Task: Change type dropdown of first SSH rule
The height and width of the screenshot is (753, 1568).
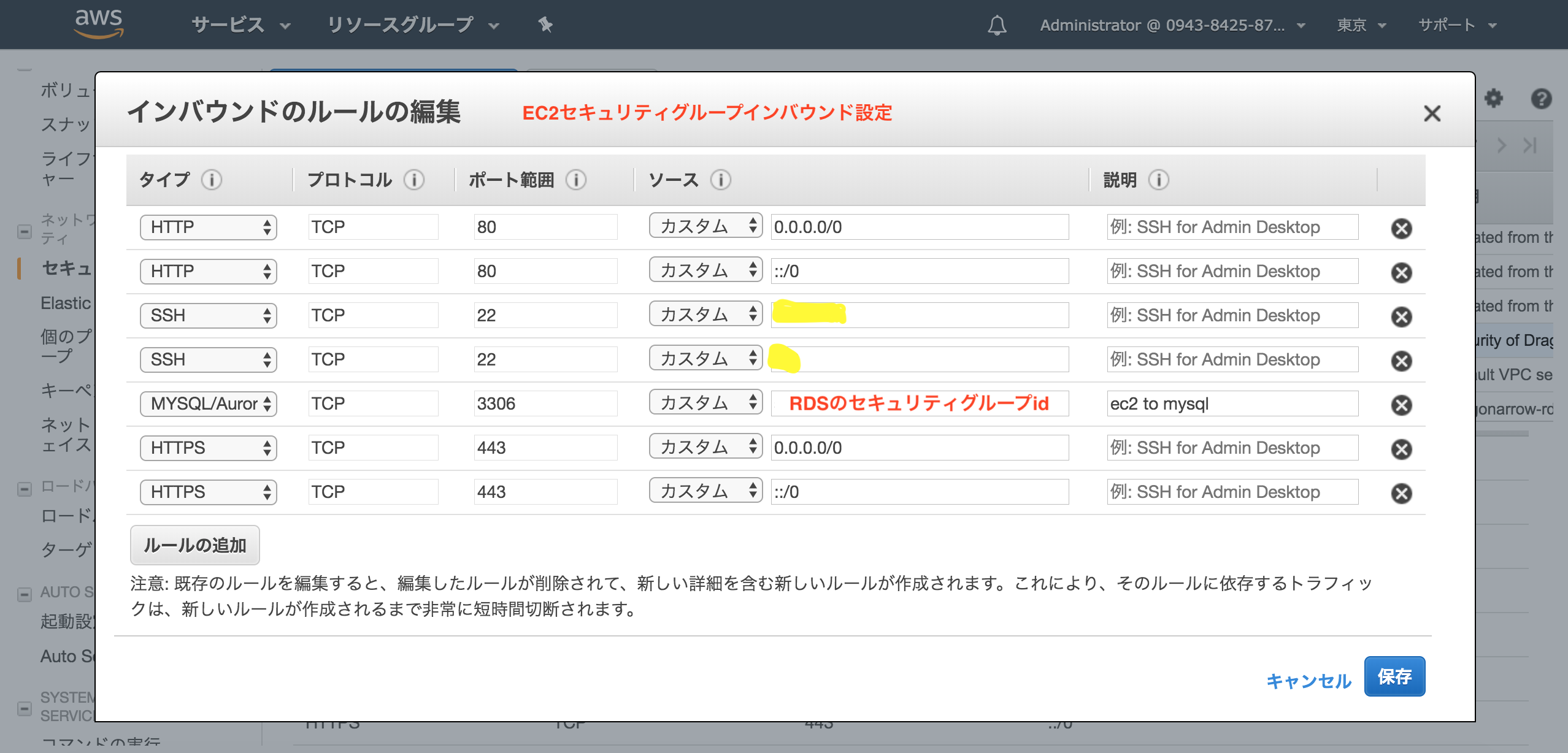Action: click(208, 315)
